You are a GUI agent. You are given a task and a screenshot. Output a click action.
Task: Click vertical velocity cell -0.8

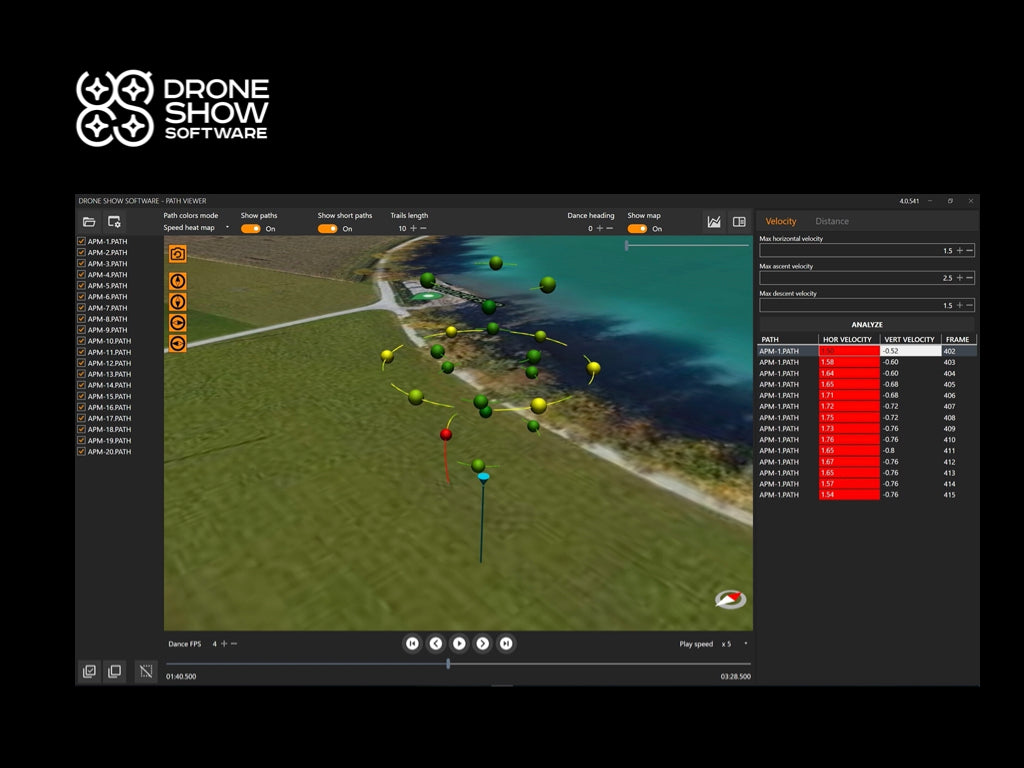[x=910, y=451]
